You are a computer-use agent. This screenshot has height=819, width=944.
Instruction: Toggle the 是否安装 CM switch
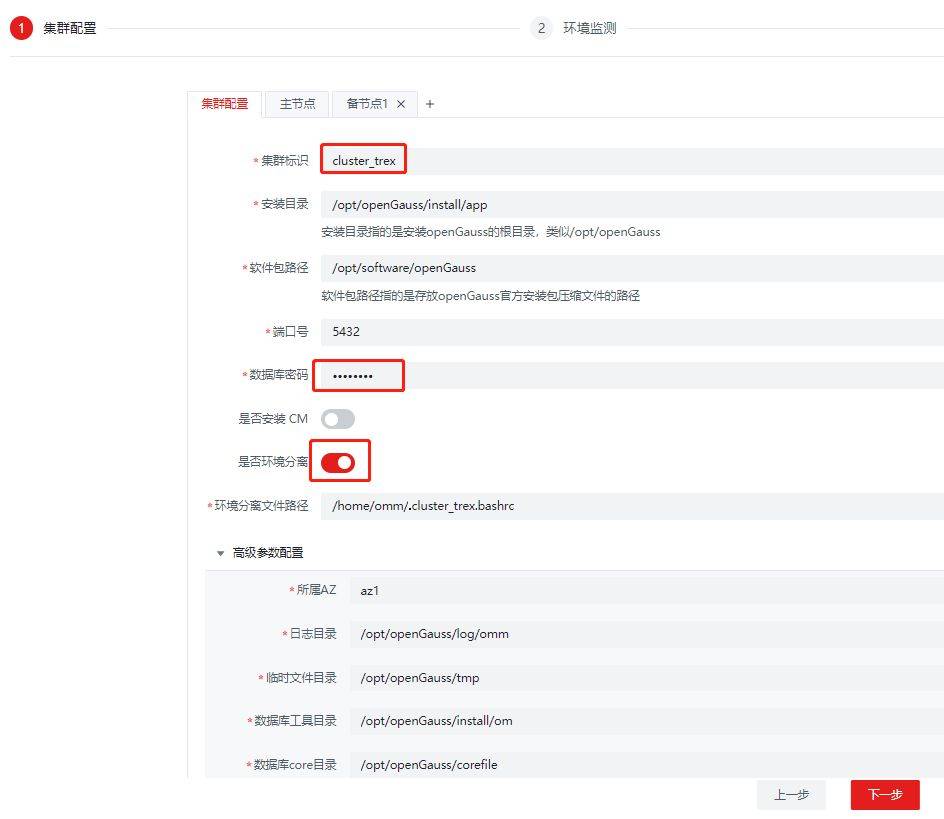[338, 419]
